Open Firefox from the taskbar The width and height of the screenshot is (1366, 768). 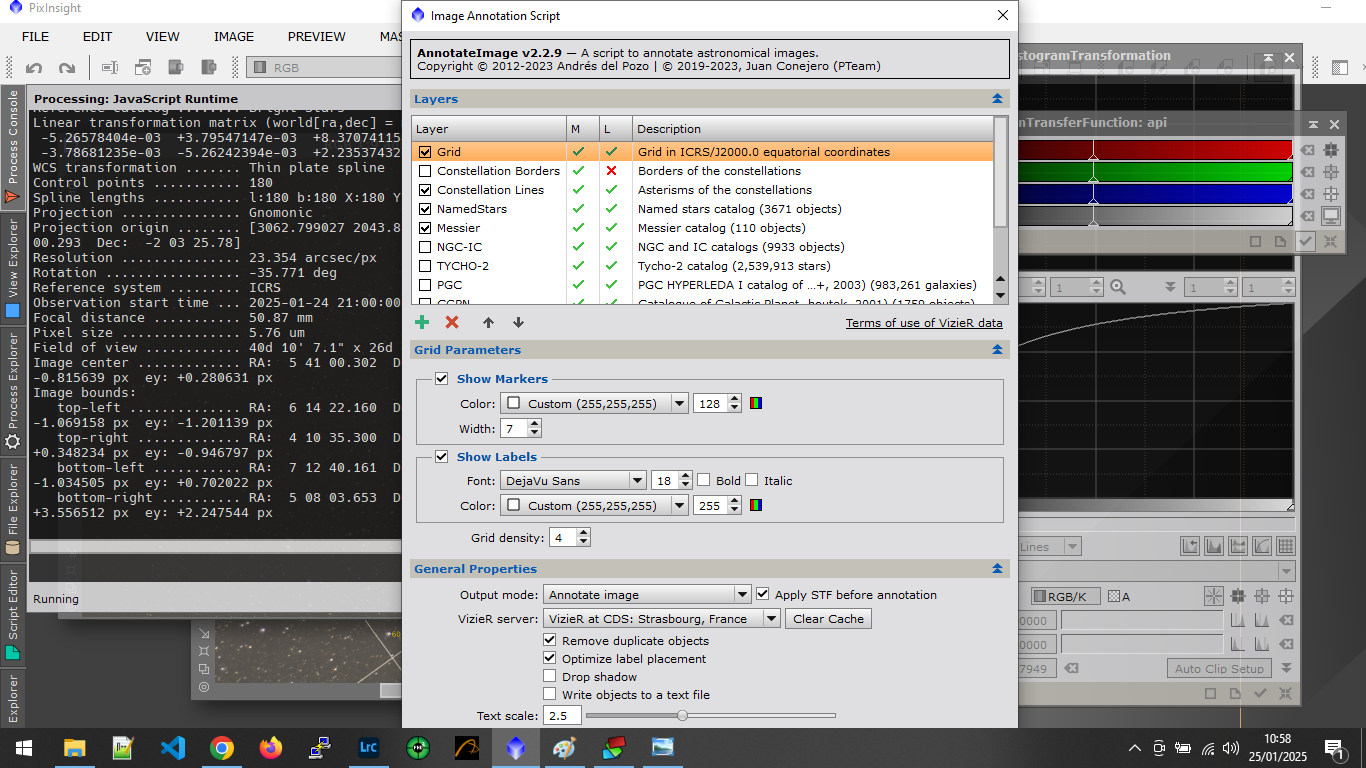tap(271, 747)
